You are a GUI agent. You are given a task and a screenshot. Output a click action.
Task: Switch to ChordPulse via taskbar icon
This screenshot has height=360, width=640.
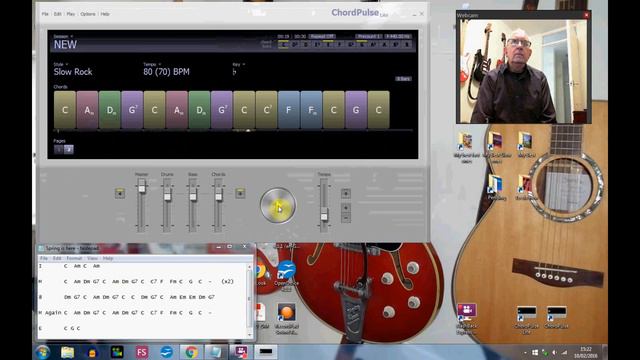pyautogui.click(x=266, y=352)
